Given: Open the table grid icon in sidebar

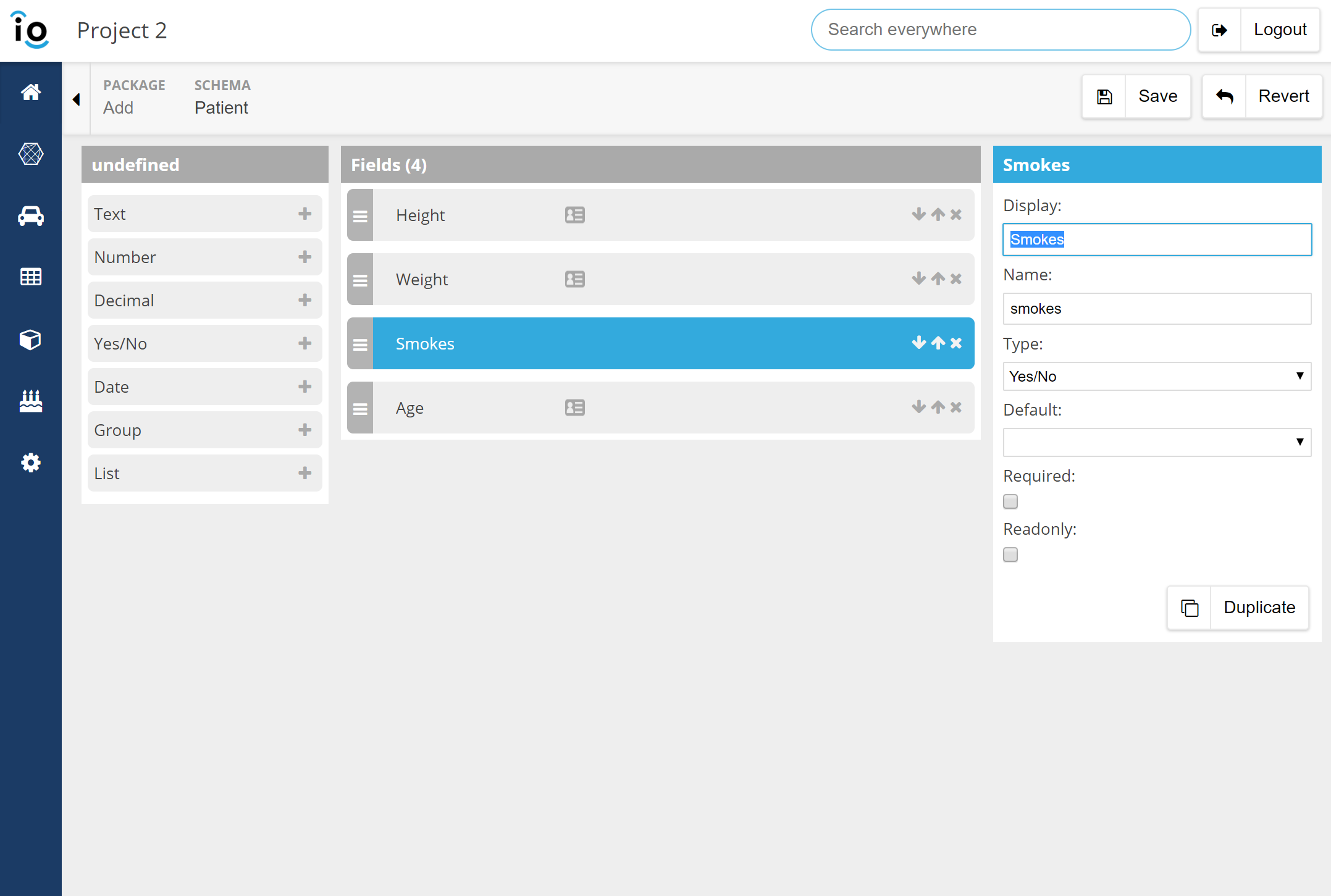Looking at the screenshot, I should [x=31, y=277].
